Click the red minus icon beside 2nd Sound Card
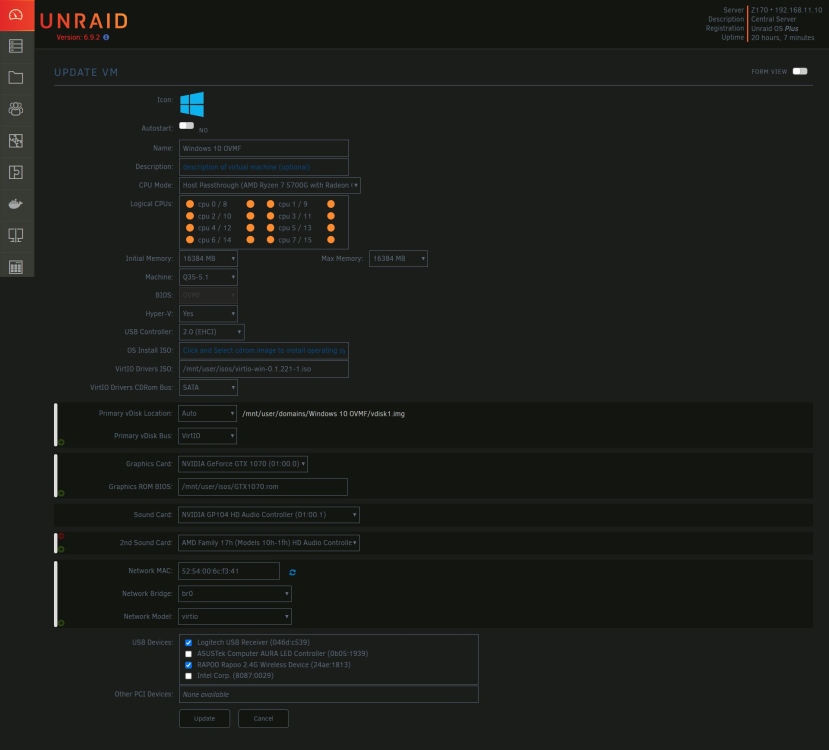 [61, 536]
